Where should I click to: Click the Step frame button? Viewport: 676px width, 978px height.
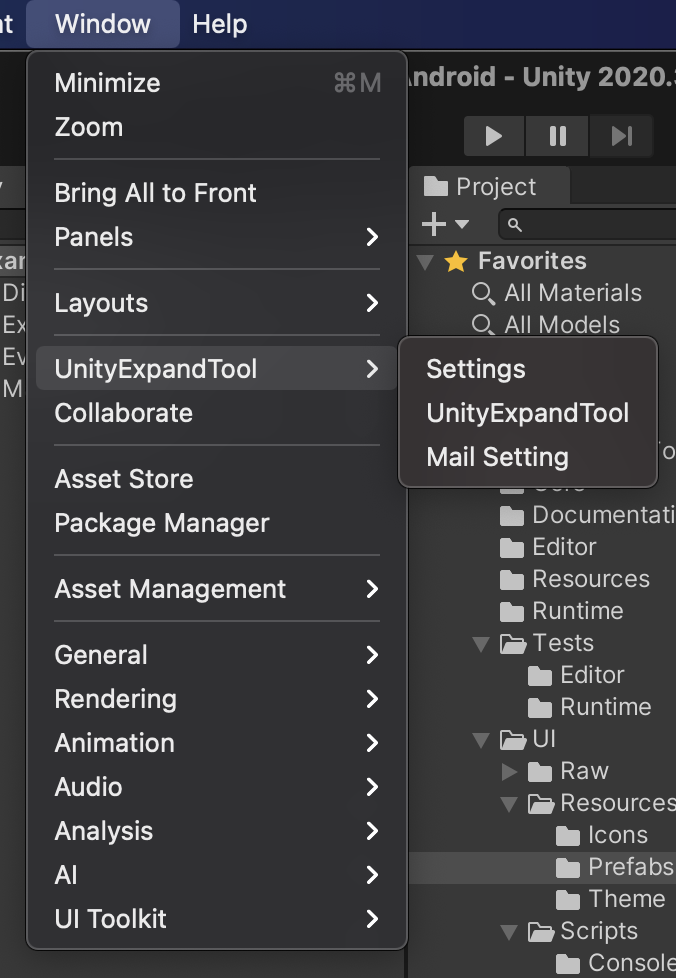pyautogui.click(x=622, y=136)
